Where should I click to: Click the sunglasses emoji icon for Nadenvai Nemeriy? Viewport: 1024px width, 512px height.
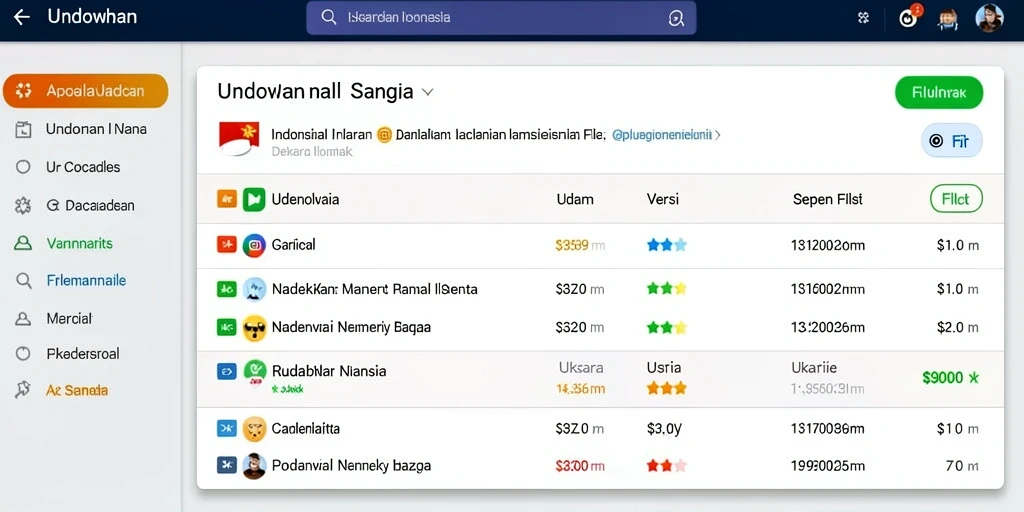click(x=254, y=328)
